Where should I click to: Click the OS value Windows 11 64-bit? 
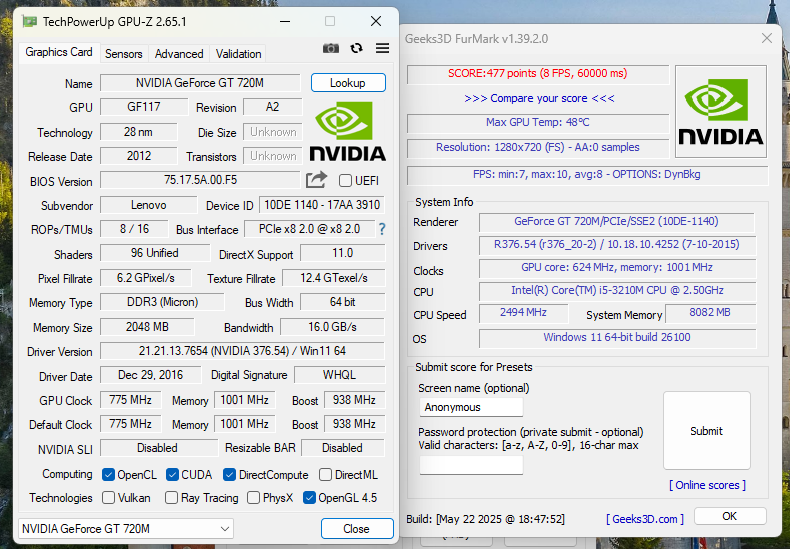(617, 338)
